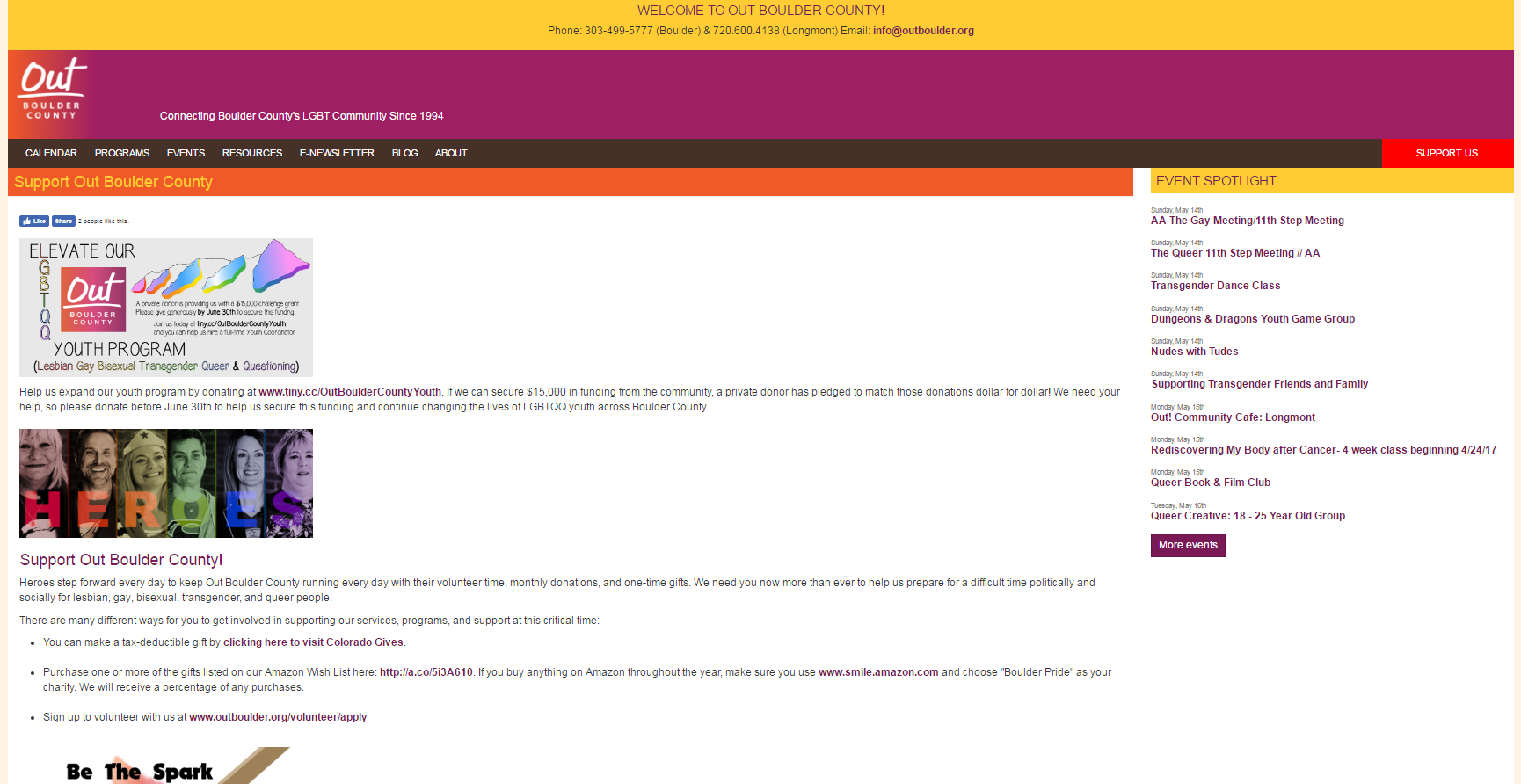
Task: Open the About menu item
Action: [451, 153]
